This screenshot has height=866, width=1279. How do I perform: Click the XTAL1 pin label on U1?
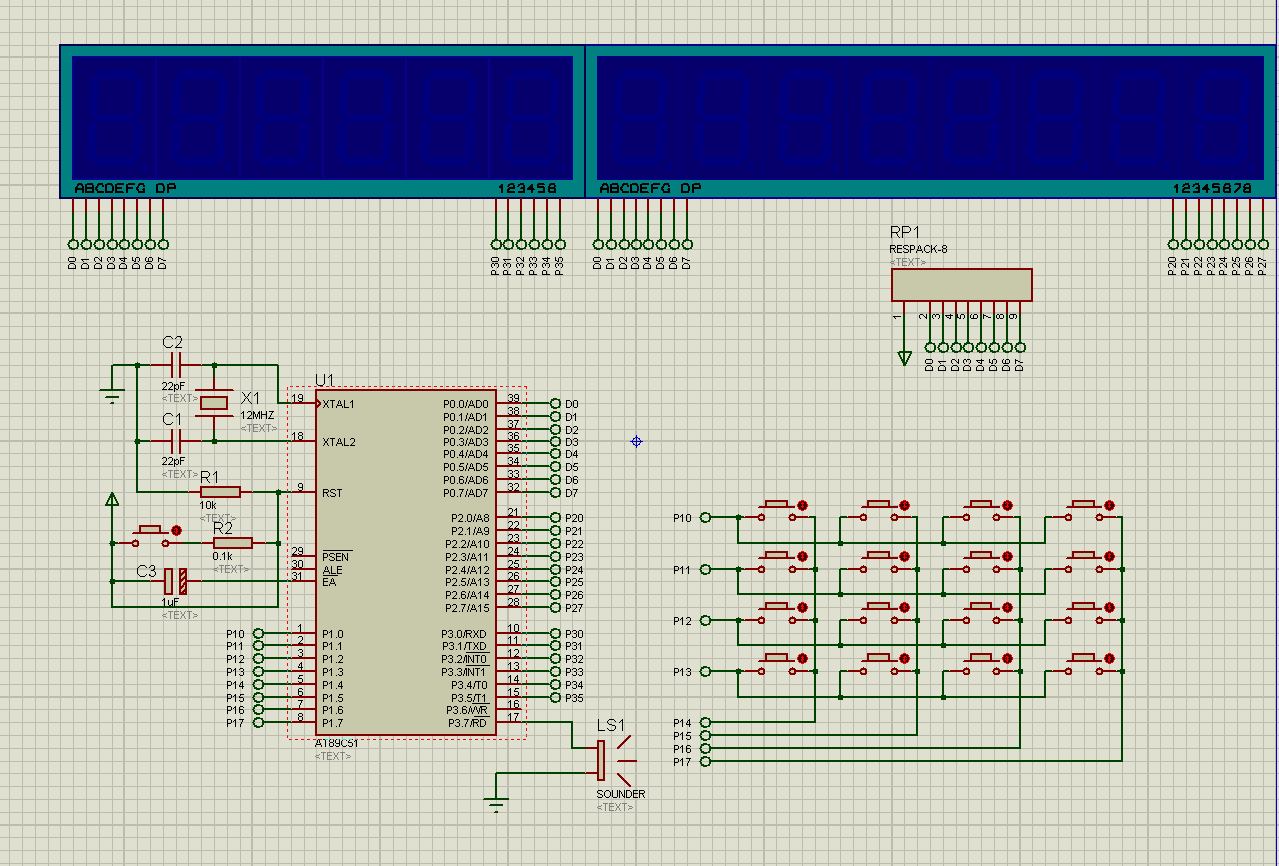tap(338, 404)
